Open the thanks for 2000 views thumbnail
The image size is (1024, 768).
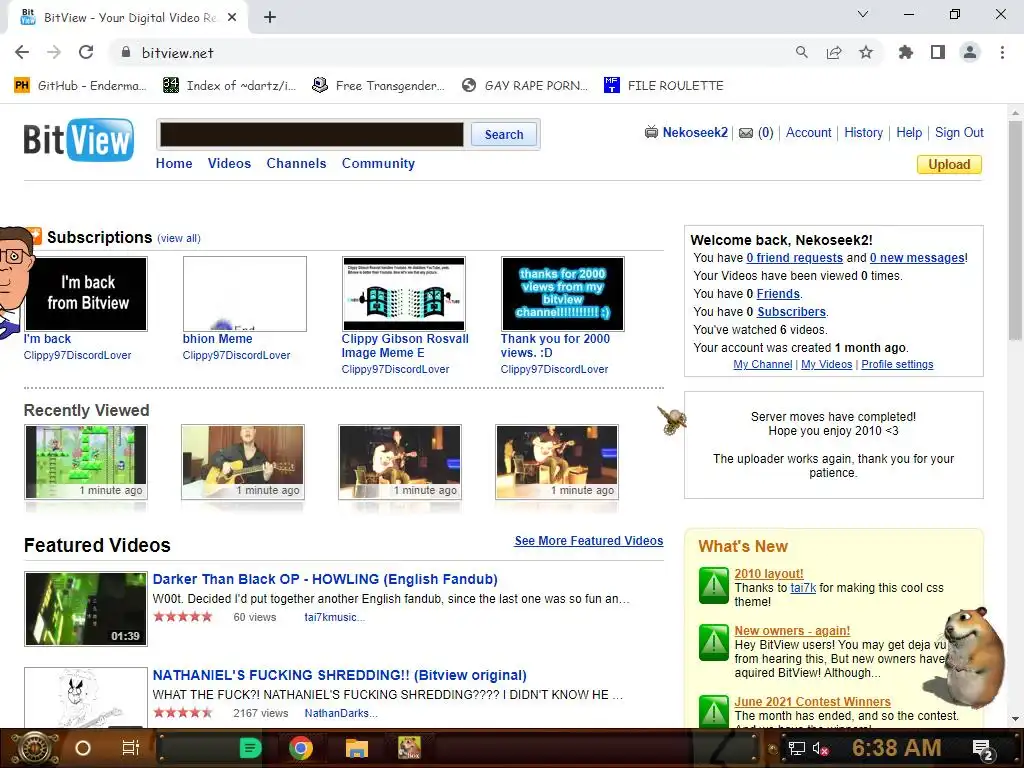[562, 294]
